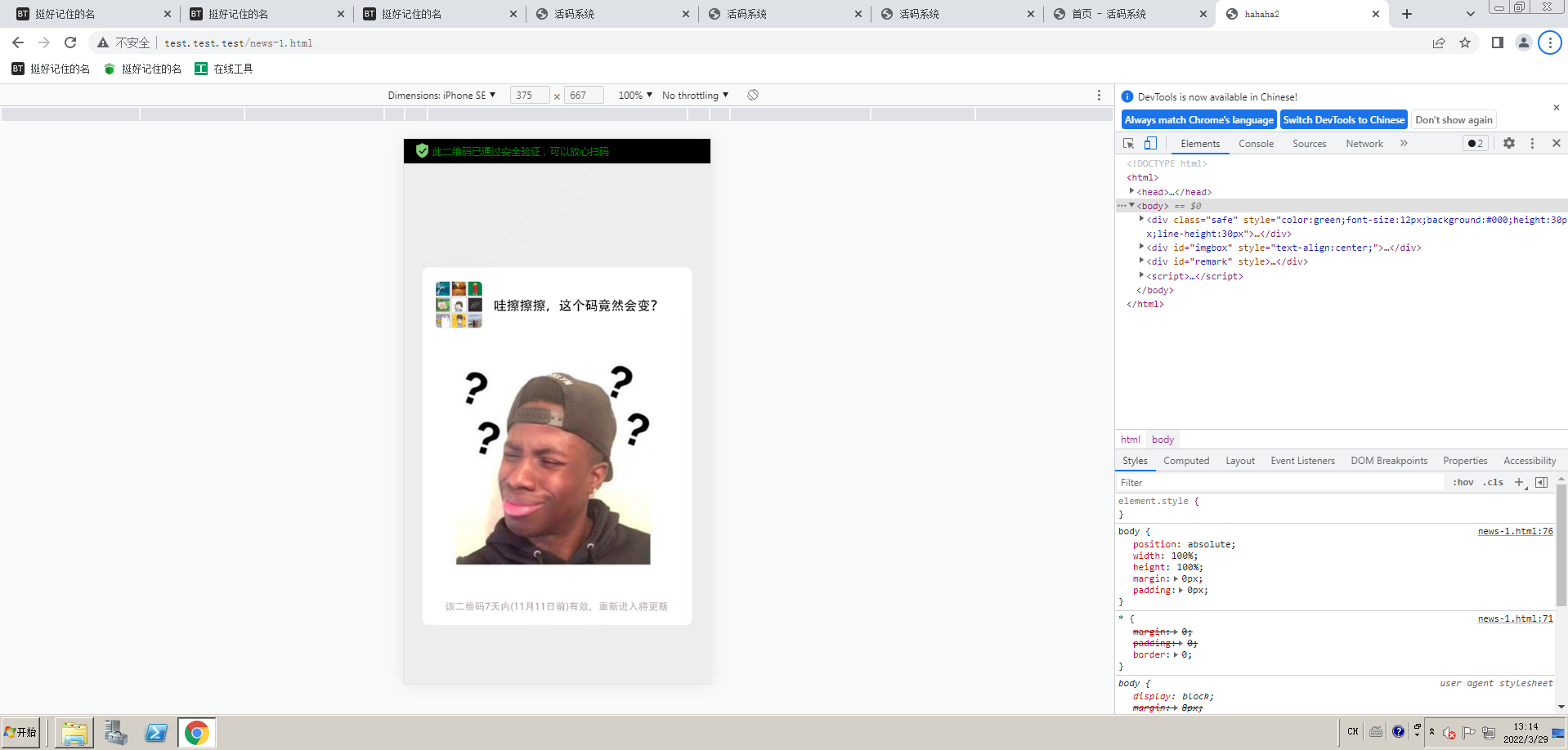This screenshot has height=750, width=1568.
Task: Click Always match Chrome's language button
Action: pyautogui.click(x=1198, y=119)
